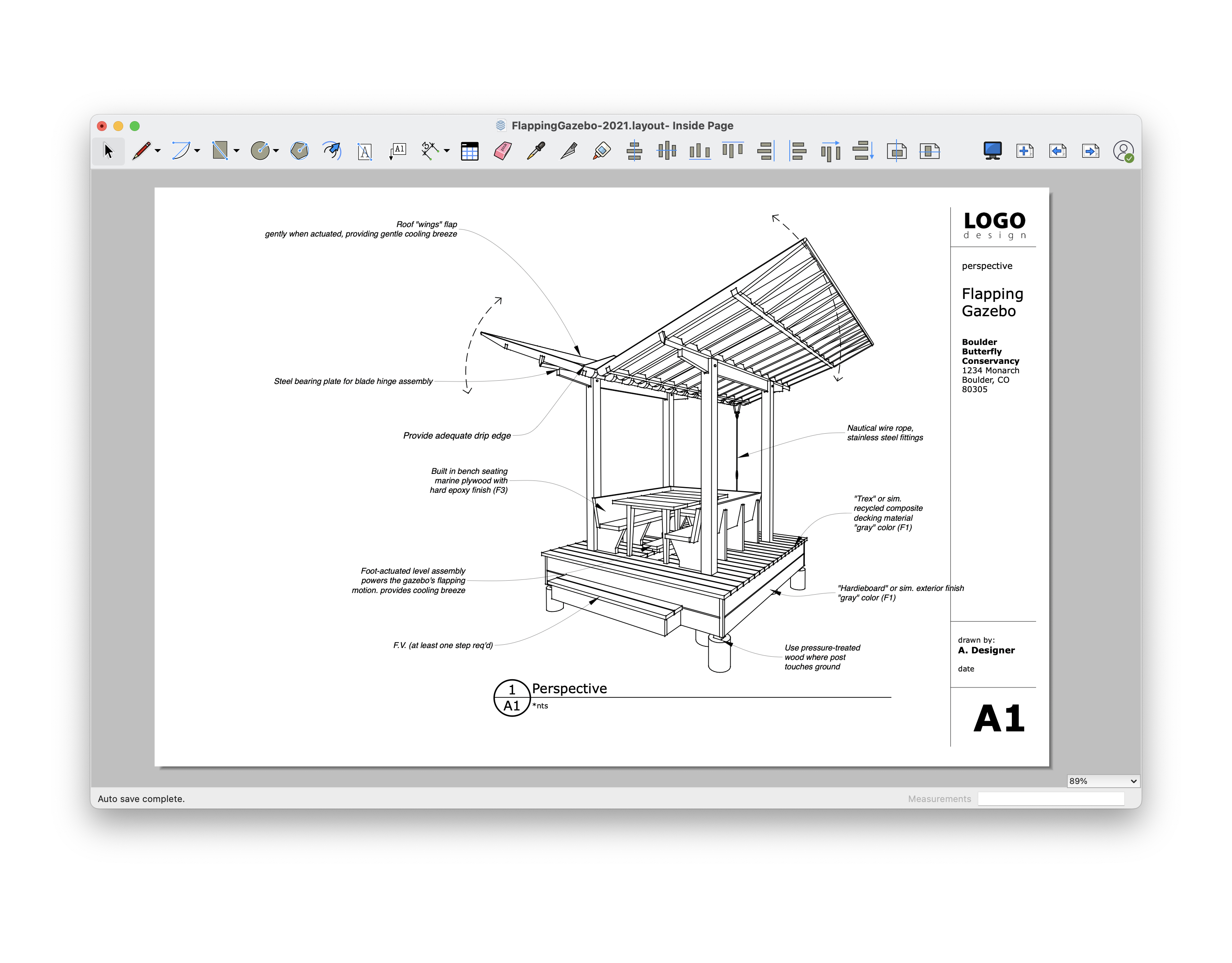Open the Line tool dropdown arrow

click(158, 151)
